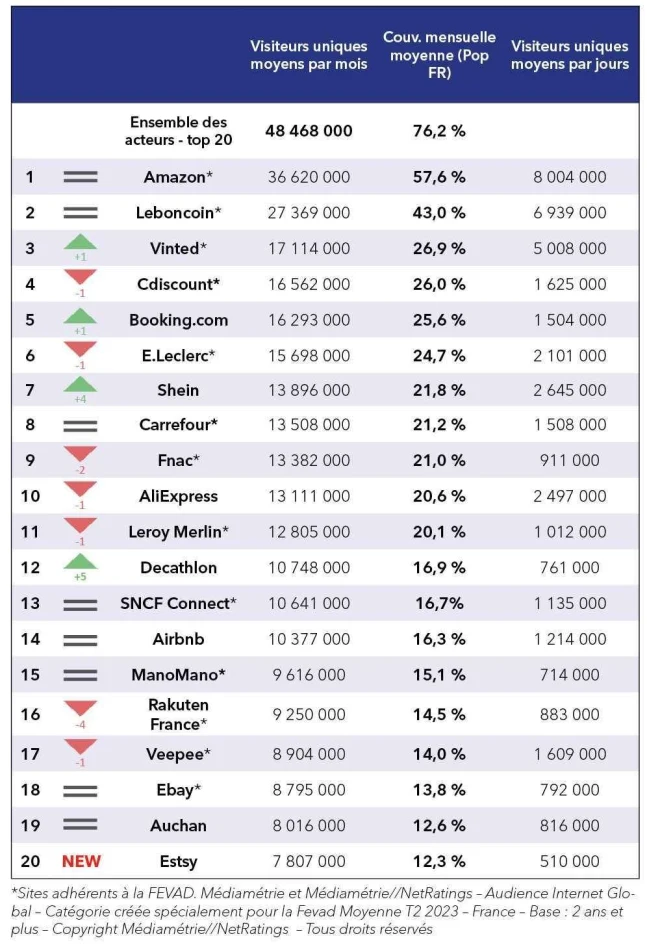
Task: Click the AliExpress site name
Action: point(178,496)
